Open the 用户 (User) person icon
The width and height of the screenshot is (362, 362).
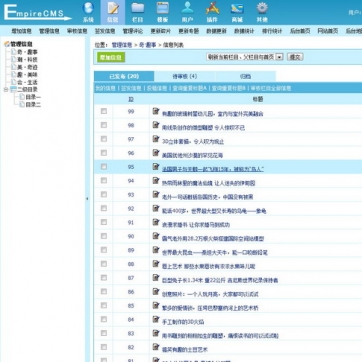(187, 8)
